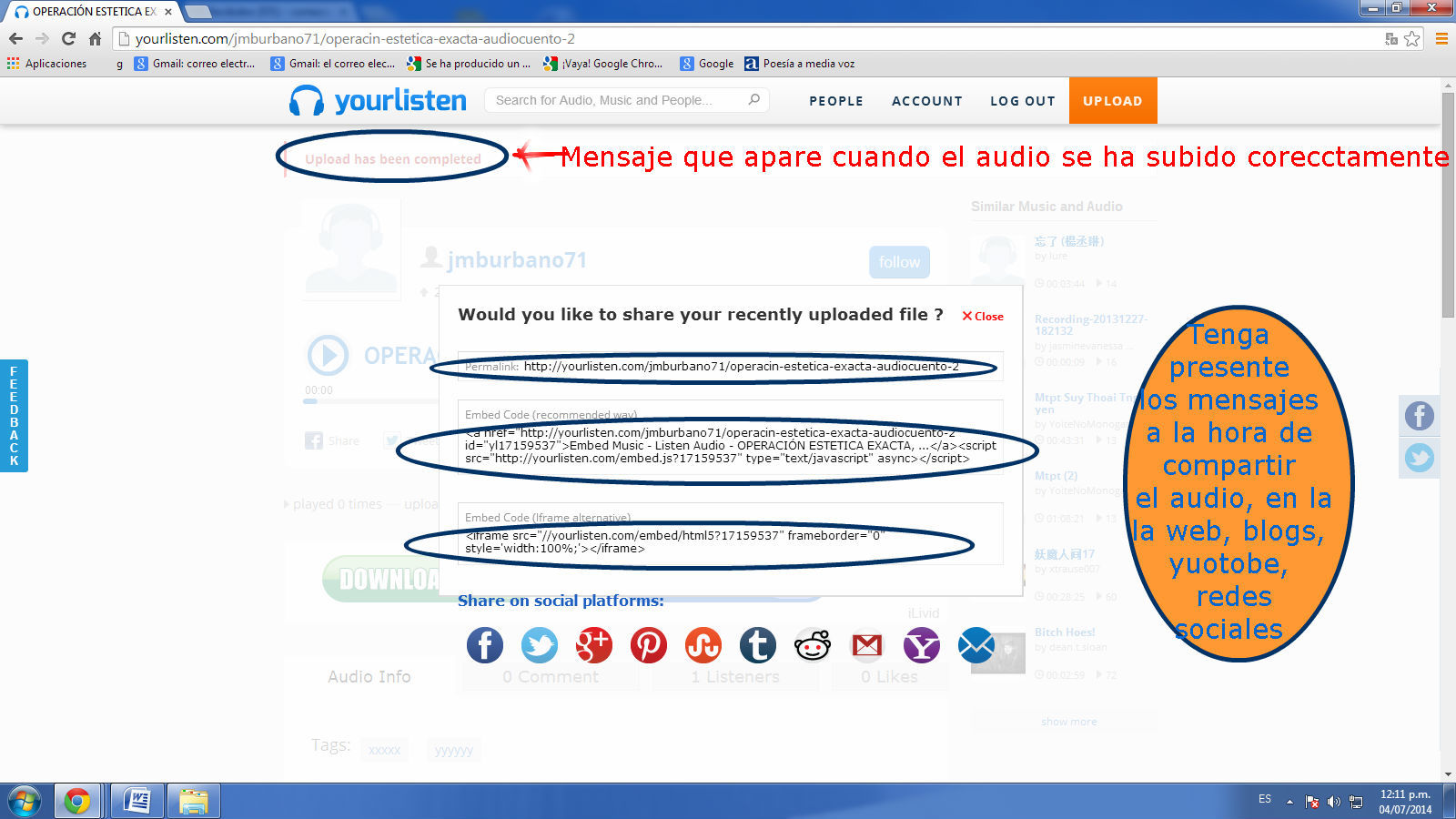This screenshot has width=1456, height=819.
Task: Open the Google bookmark
Action: pyautogui.click(x=707, y=64)
